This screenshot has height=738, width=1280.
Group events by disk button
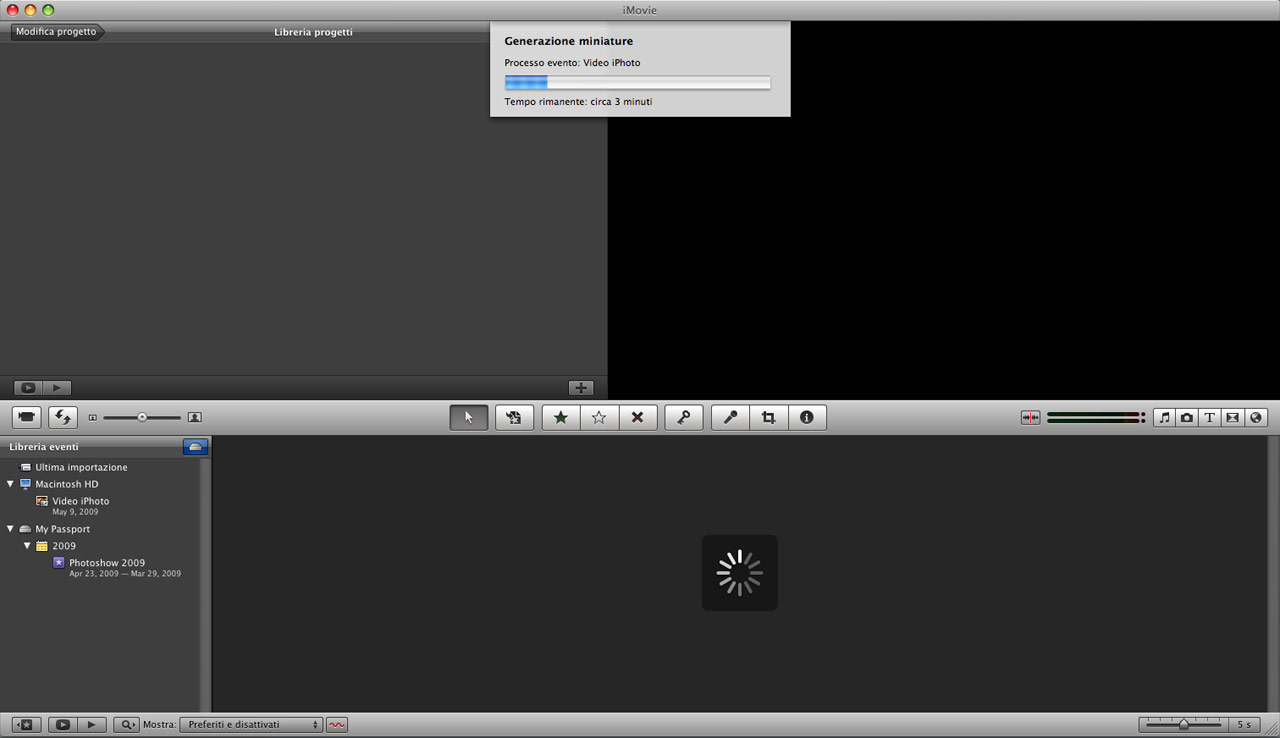196,447
